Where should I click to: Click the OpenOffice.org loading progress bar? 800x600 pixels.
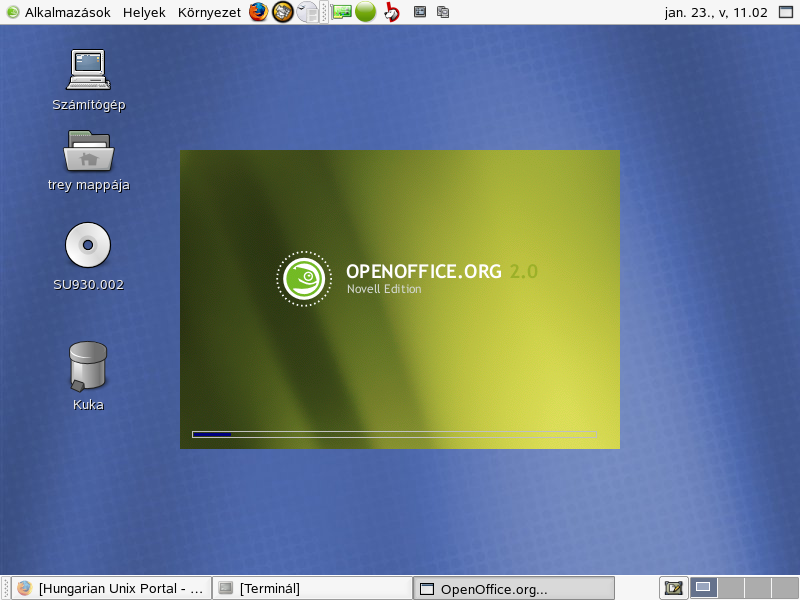(x=394, y=435)
